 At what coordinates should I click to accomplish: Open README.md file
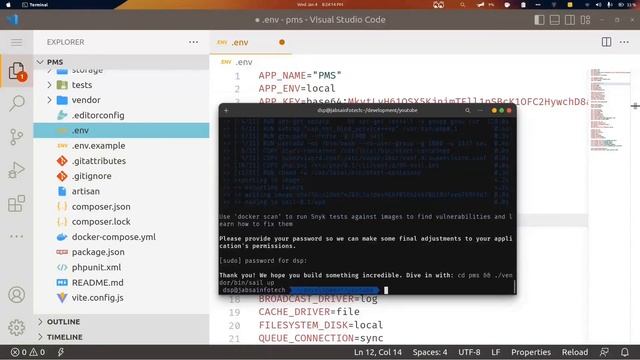point(98,282)
